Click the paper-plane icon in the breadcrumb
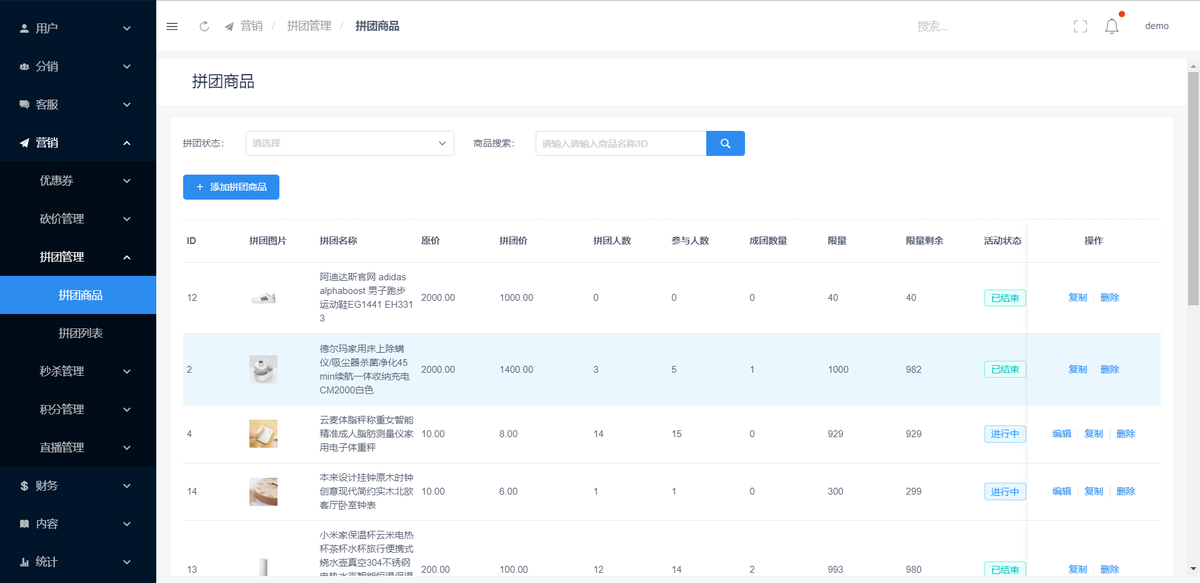 click(230, 26)
